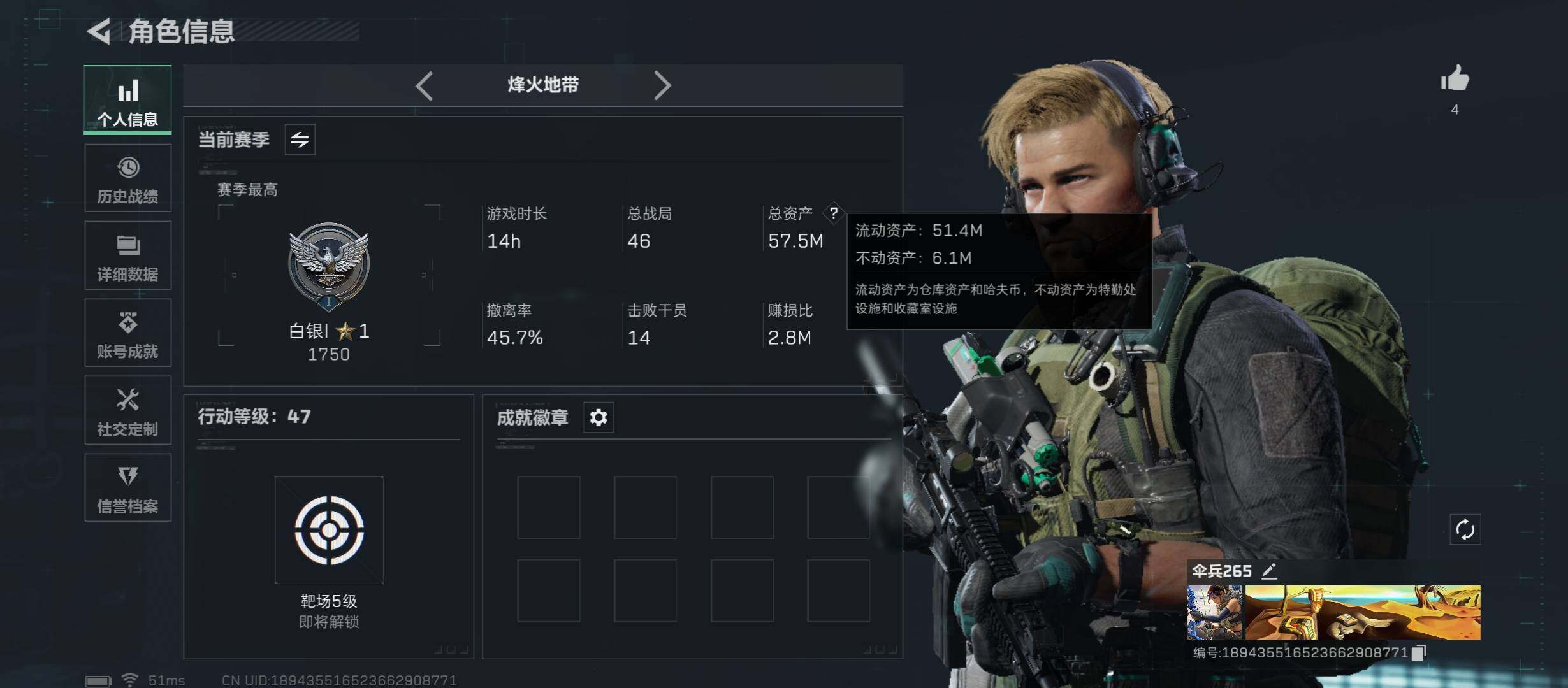
Task: Select the first empty achievement badge slot
Action: coord(549,508)
